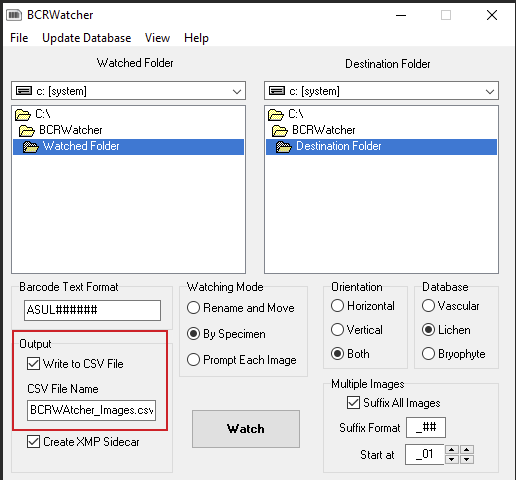Select the C:\ folder icon in Destination tree

(x=276, y=115)
